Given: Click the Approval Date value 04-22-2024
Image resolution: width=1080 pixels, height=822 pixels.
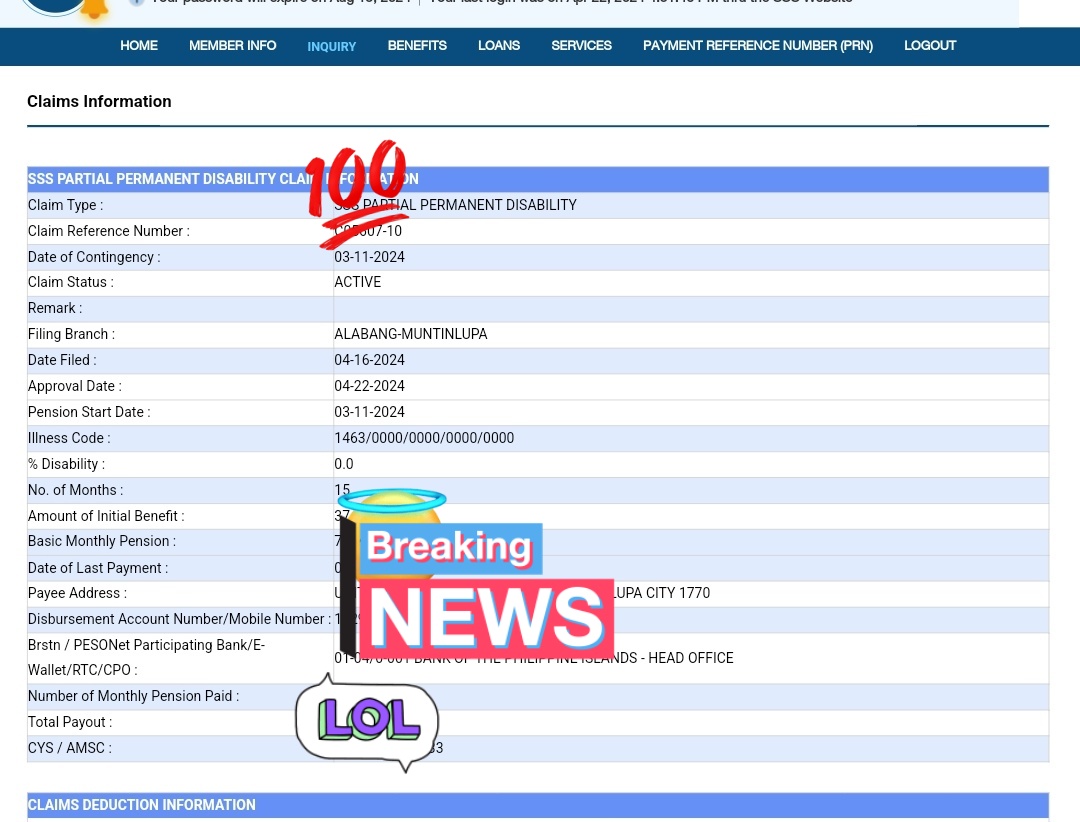Looking at the screenshot, I should click(369, 386).
